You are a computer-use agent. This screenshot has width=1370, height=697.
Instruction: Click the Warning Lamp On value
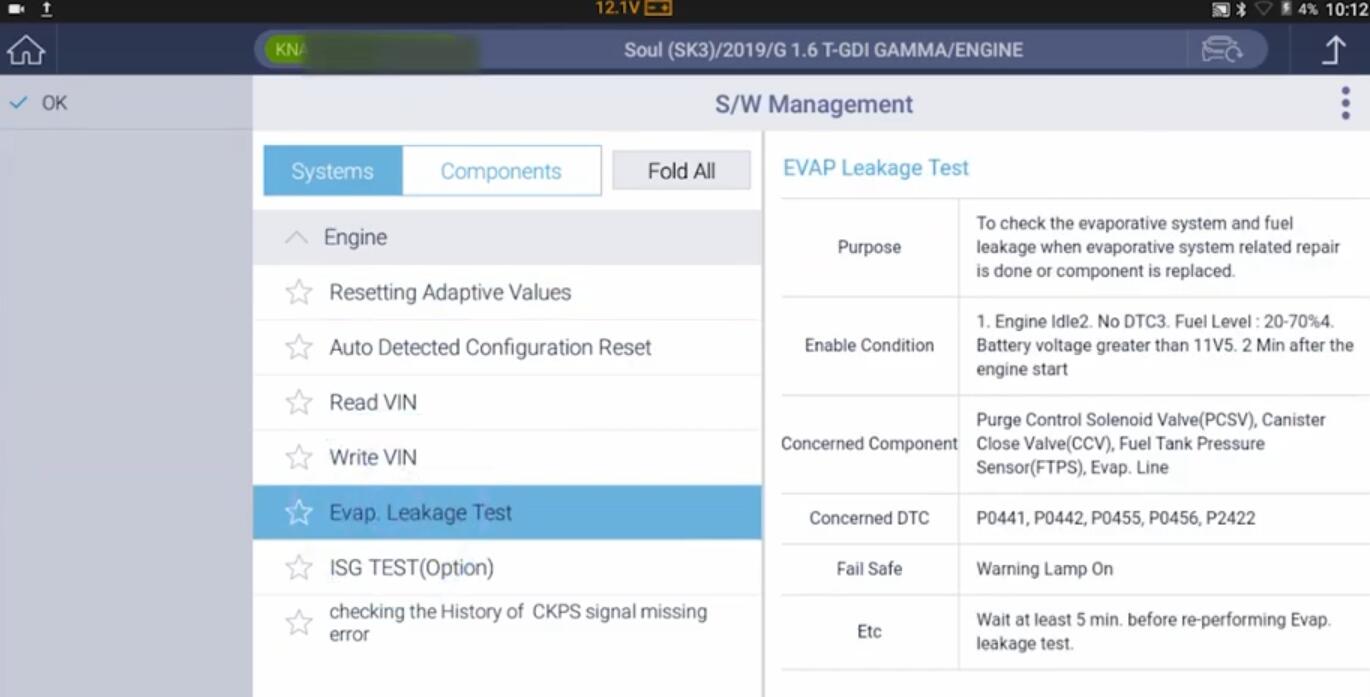click(x=1044, y=568)
